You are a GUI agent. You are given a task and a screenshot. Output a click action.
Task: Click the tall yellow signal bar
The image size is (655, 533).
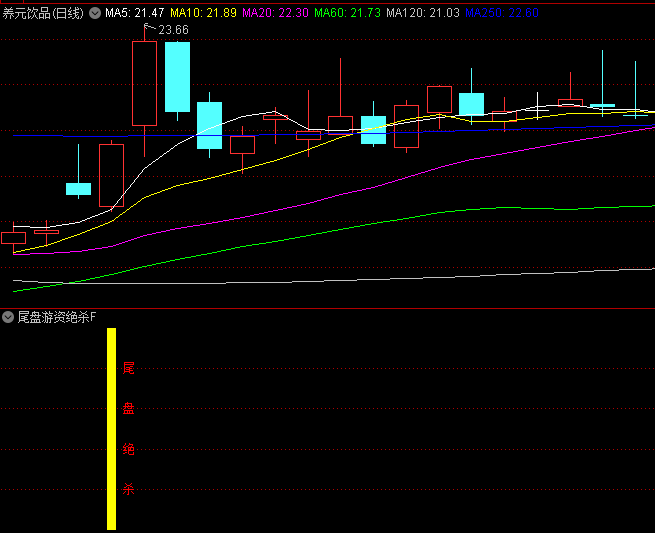tap(112, 428)
